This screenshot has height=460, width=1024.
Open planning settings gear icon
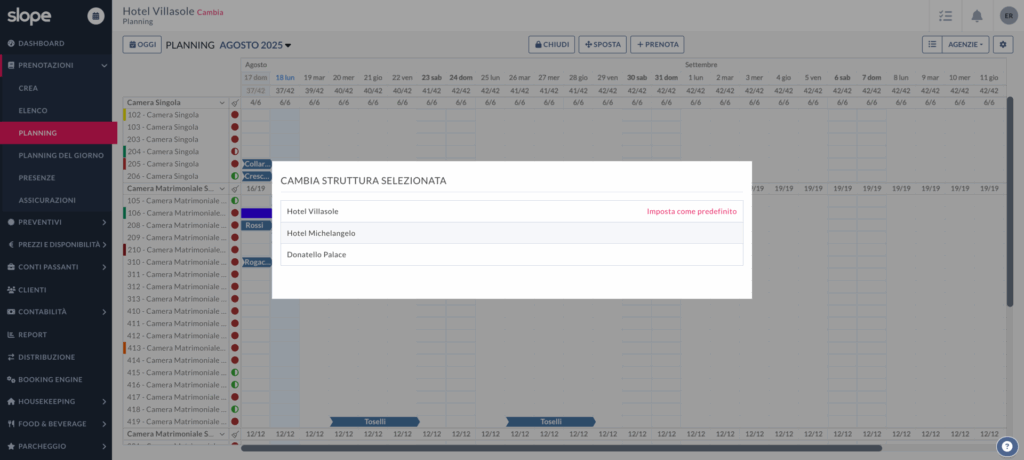click(x=1003, y=45)
